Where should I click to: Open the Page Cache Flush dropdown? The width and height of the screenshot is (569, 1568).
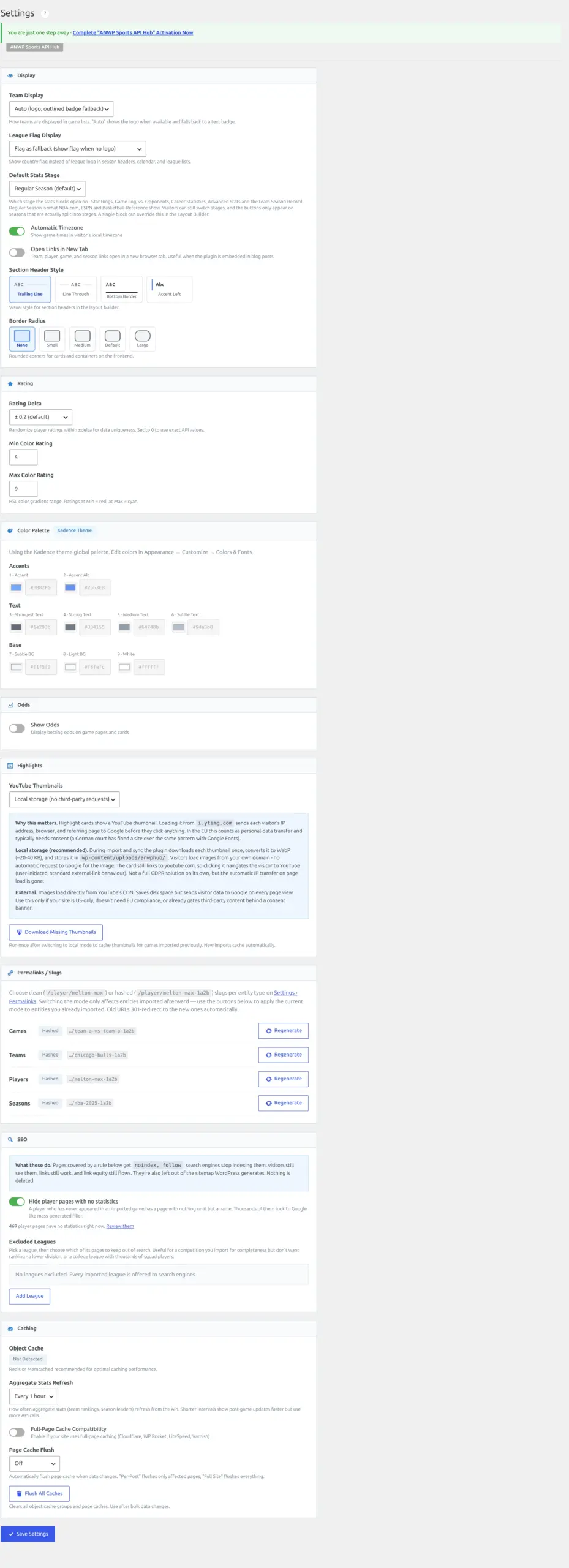point(34,1463)
